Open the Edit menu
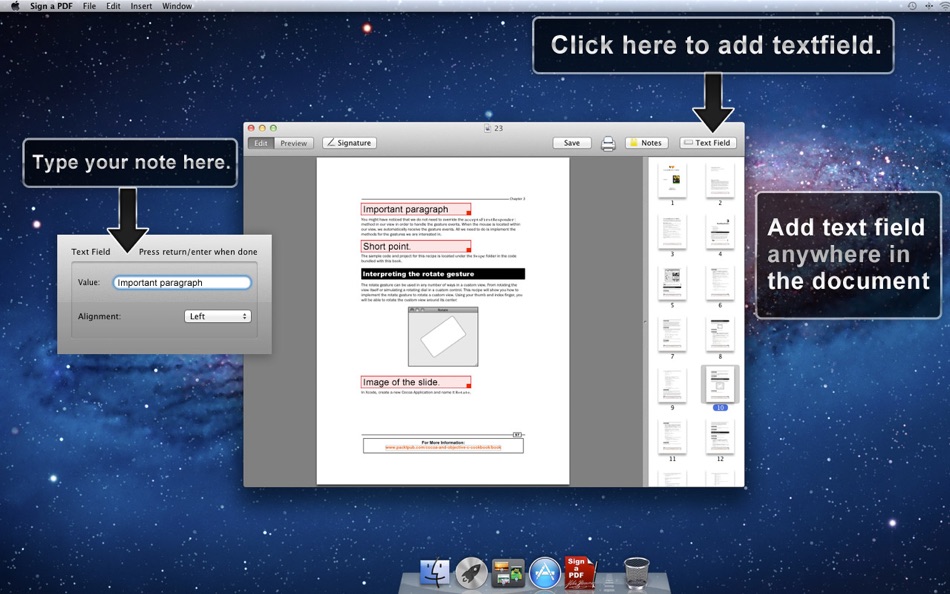950x594 pixels. coord(113,6)
